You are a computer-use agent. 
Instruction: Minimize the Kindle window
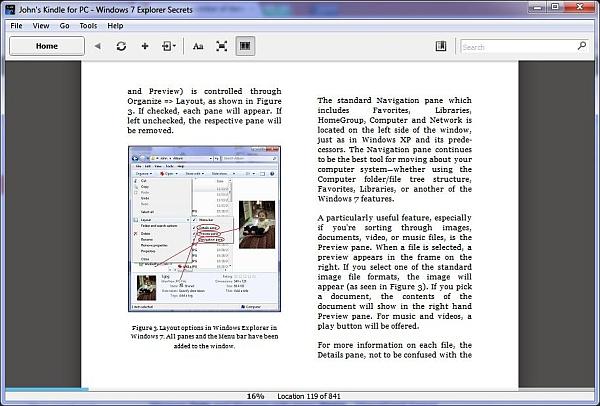(x=538, y=7)
